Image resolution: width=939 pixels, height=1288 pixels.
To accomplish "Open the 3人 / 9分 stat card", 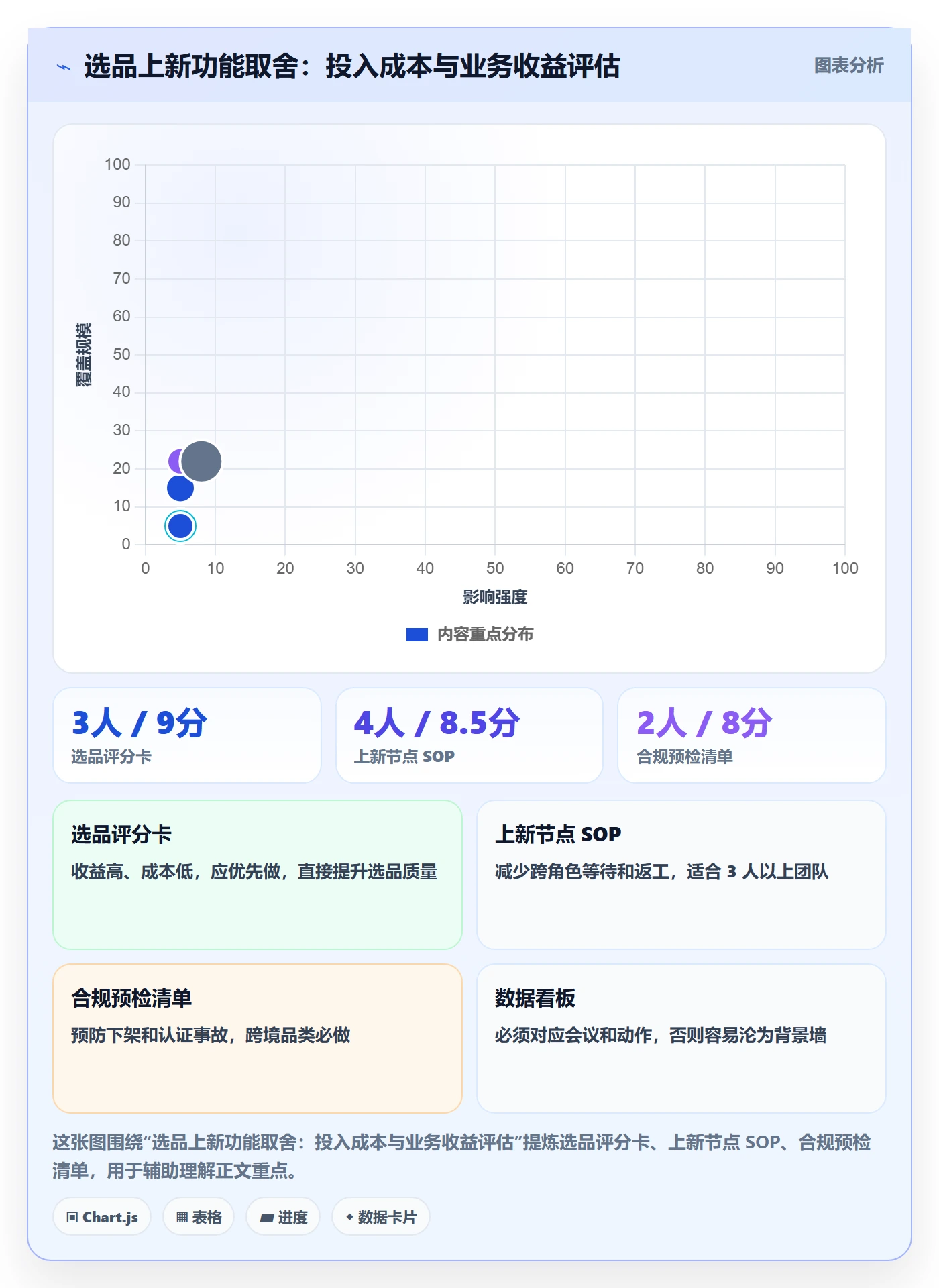I will [x=187, y=735].
